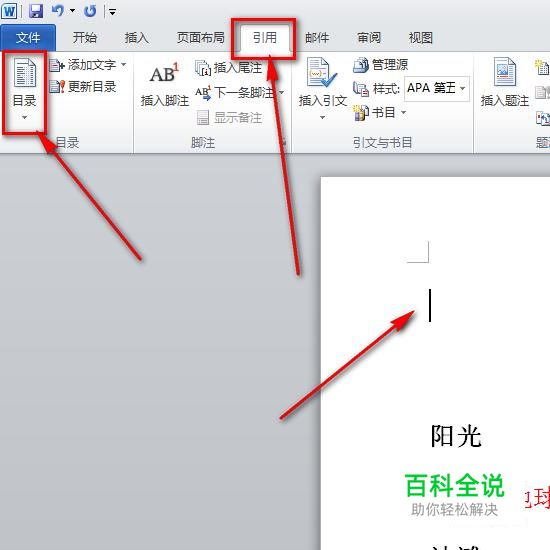Redo with the repeat arrow icon
550x550 pixels.
pyautogui.click(x=90, y=11)
